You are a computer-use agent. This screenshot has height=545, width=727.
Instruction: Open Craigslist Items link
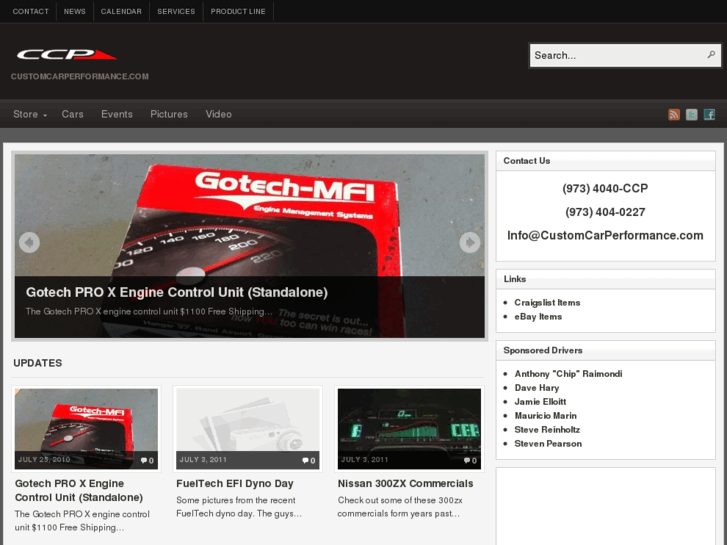click(547, 302)
